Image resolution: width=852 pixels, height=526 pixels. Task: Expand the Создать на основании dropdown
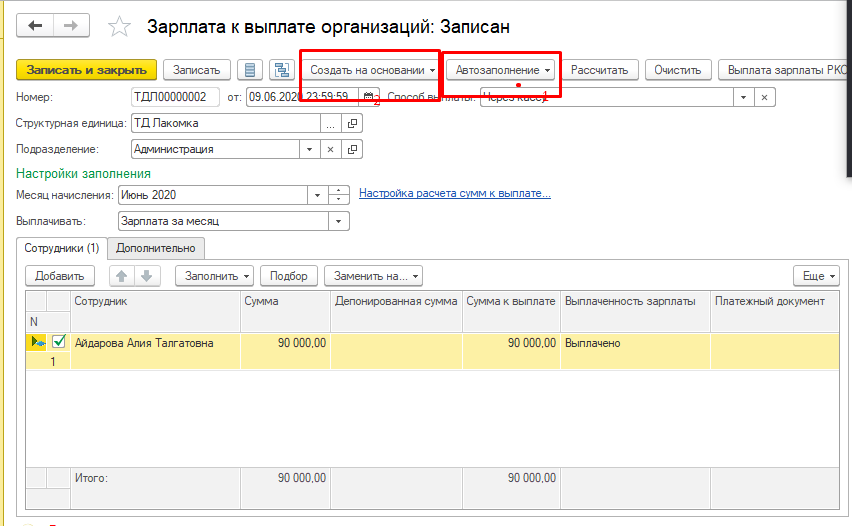(x=373, y=70)
